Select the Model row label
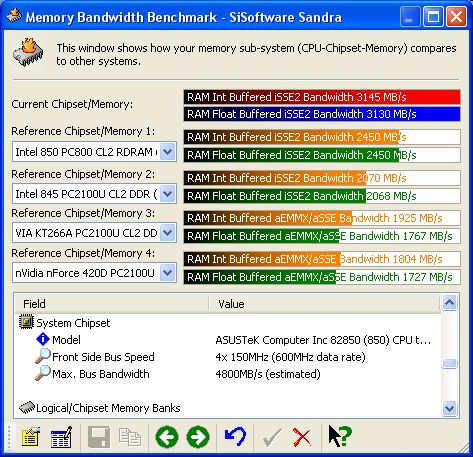This screenshot has width=473, height=457. 66,340
